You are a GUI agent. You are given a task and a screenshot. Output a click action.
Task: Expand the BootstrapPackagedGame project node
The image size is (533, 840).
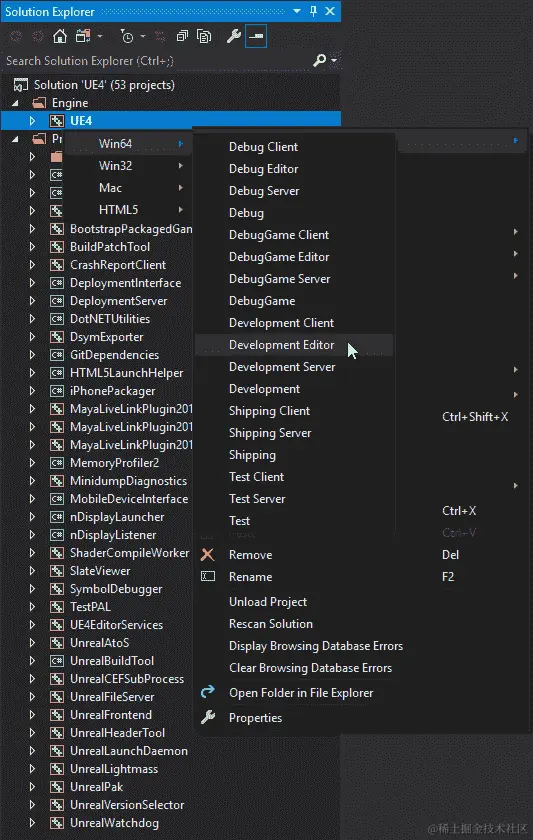32,229
